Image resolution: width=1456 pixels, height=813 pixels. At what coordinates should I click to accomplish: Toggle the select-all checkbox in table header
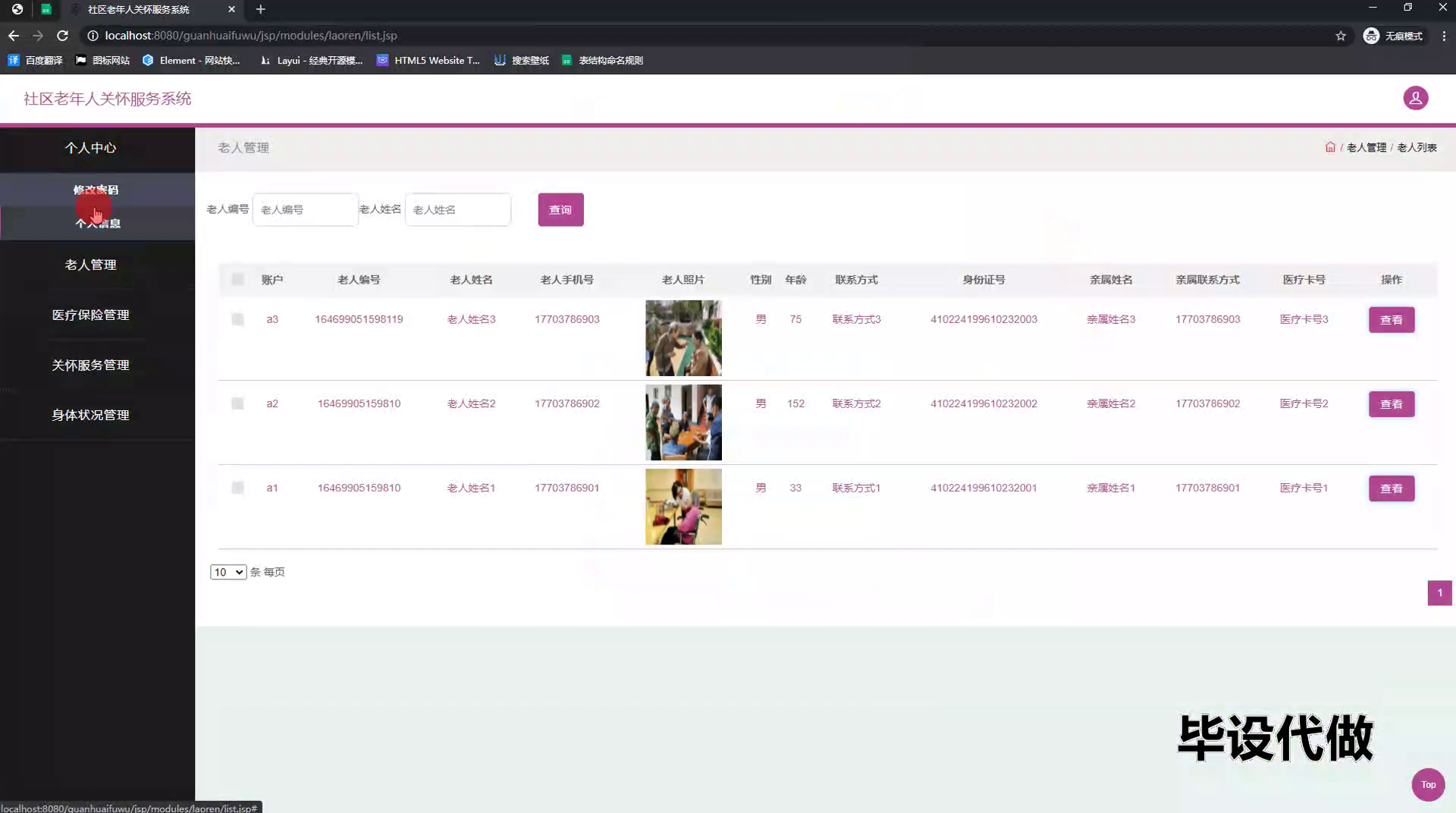pos(238,279)
